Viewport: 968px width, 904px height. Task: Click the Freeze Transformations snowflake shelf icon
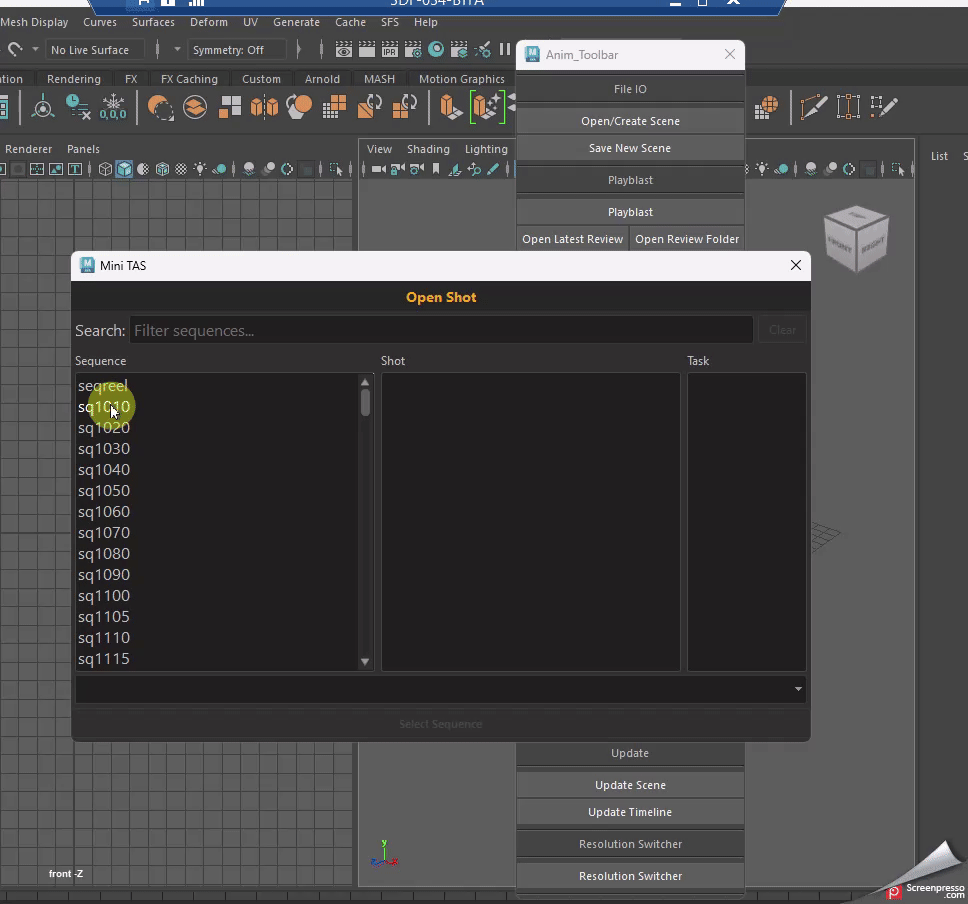113,106
